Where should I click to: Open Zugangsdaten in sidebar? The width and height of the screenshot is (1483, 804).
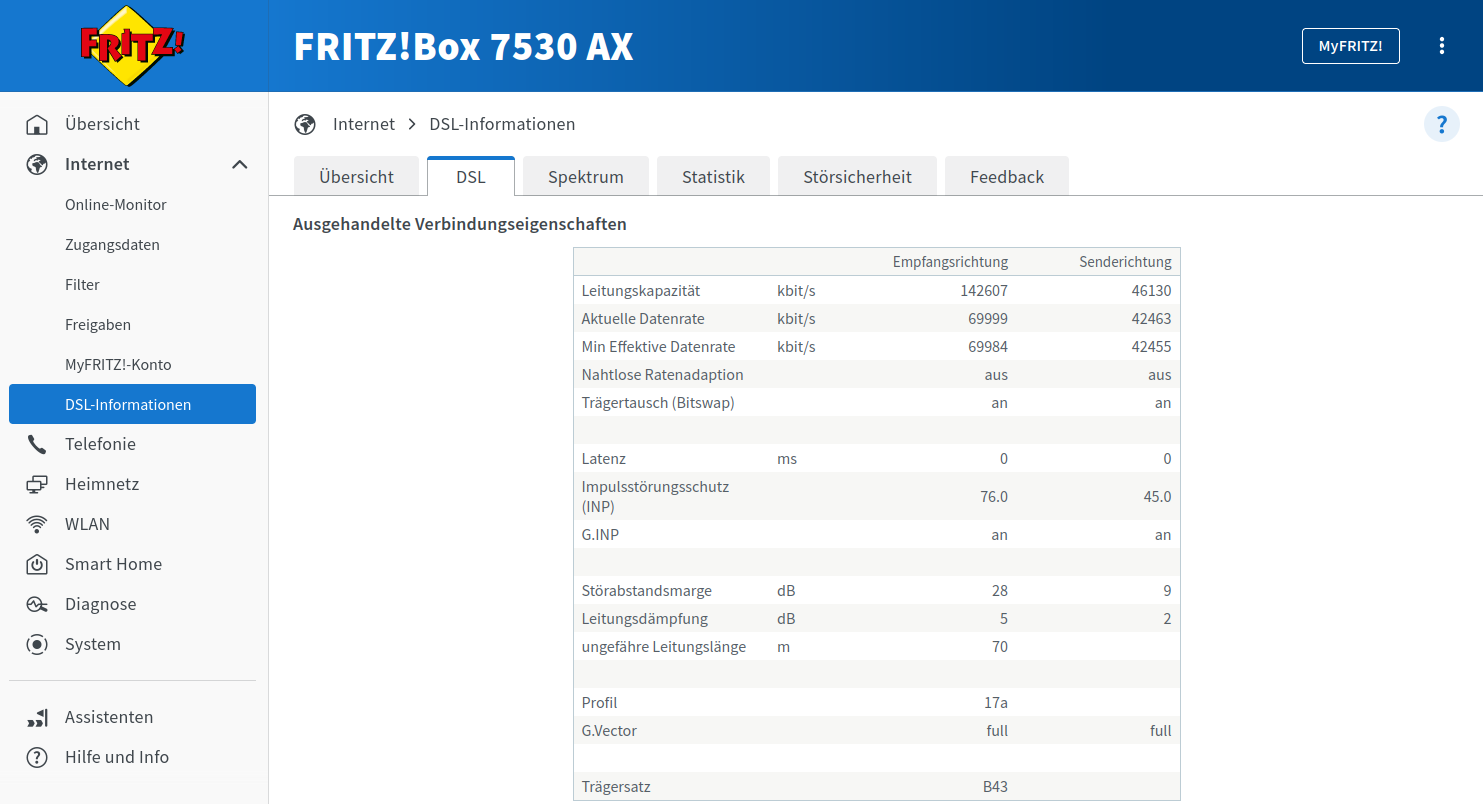pos(132,244)
